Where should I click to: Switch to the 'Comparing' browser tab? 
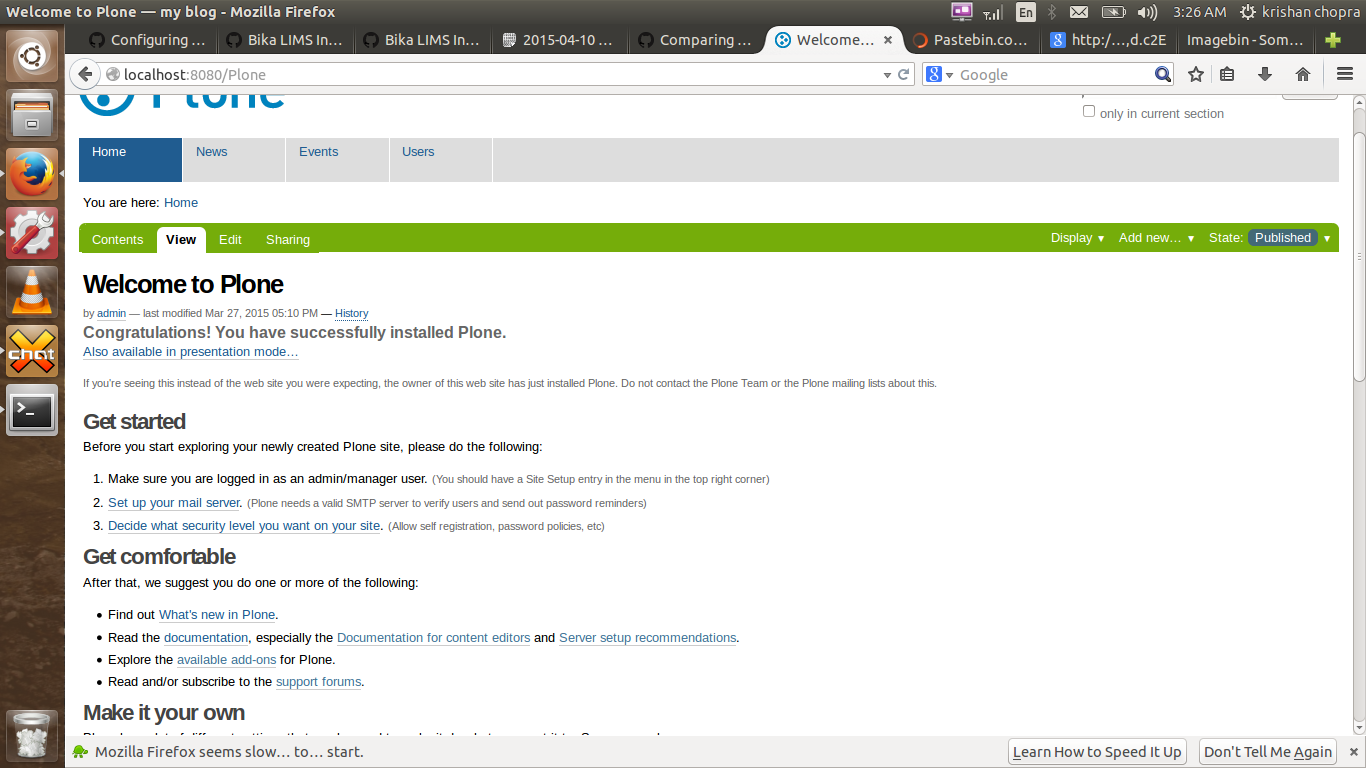696,40
